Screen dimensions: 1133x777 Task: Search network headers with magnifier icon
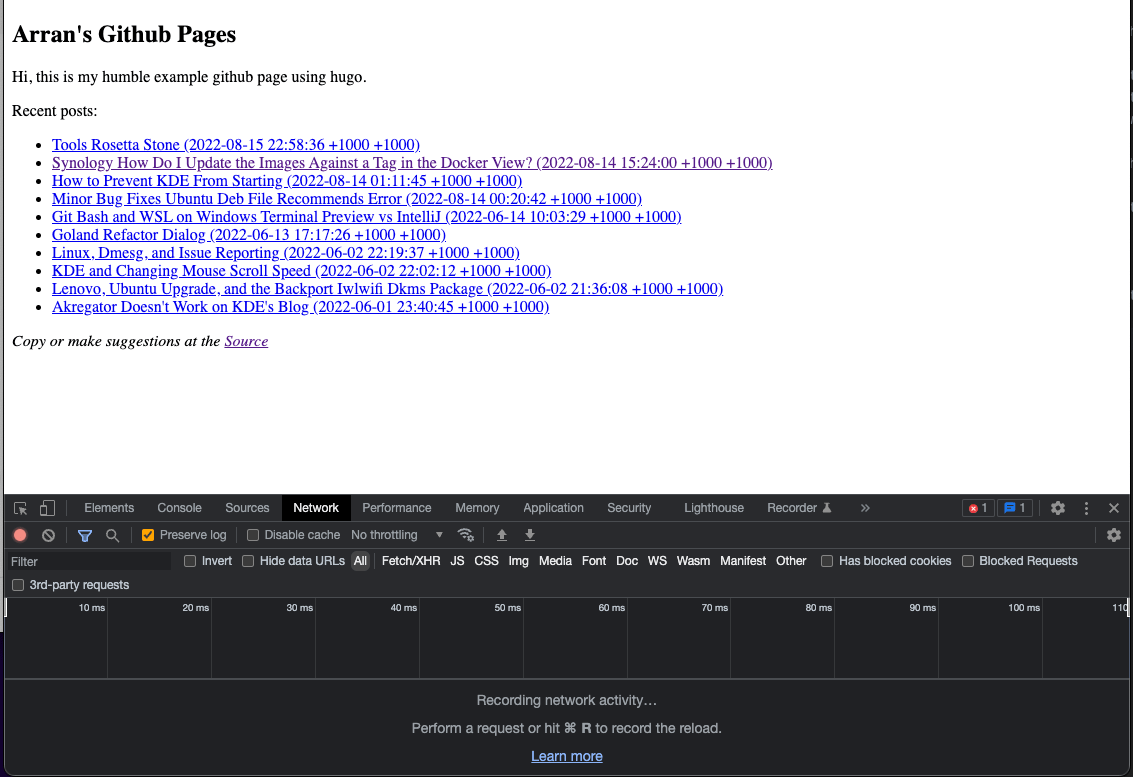coord(112,535)
